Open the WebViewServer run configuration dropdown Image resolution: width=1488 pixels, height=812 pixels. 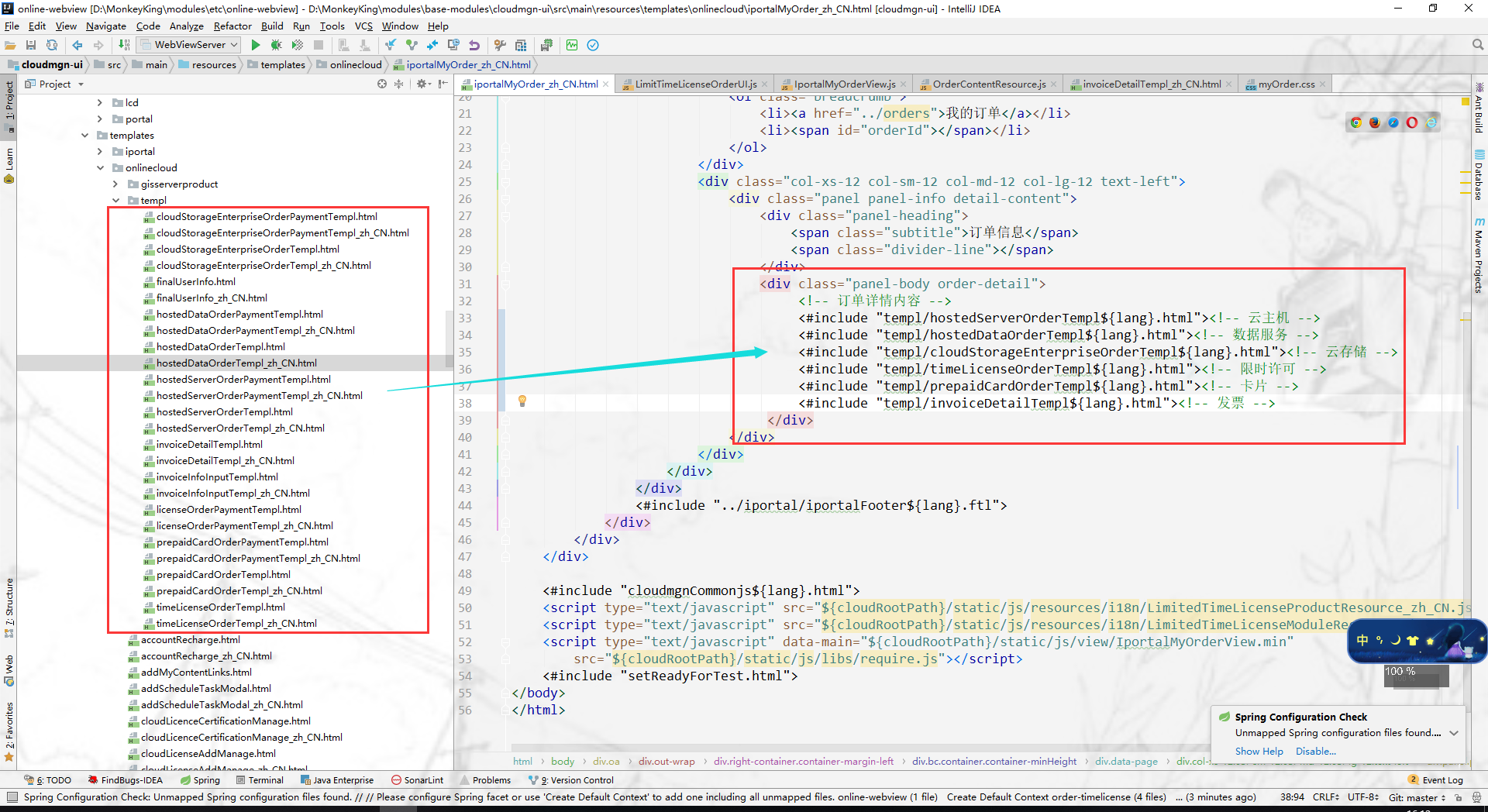(x=191, y=45)
